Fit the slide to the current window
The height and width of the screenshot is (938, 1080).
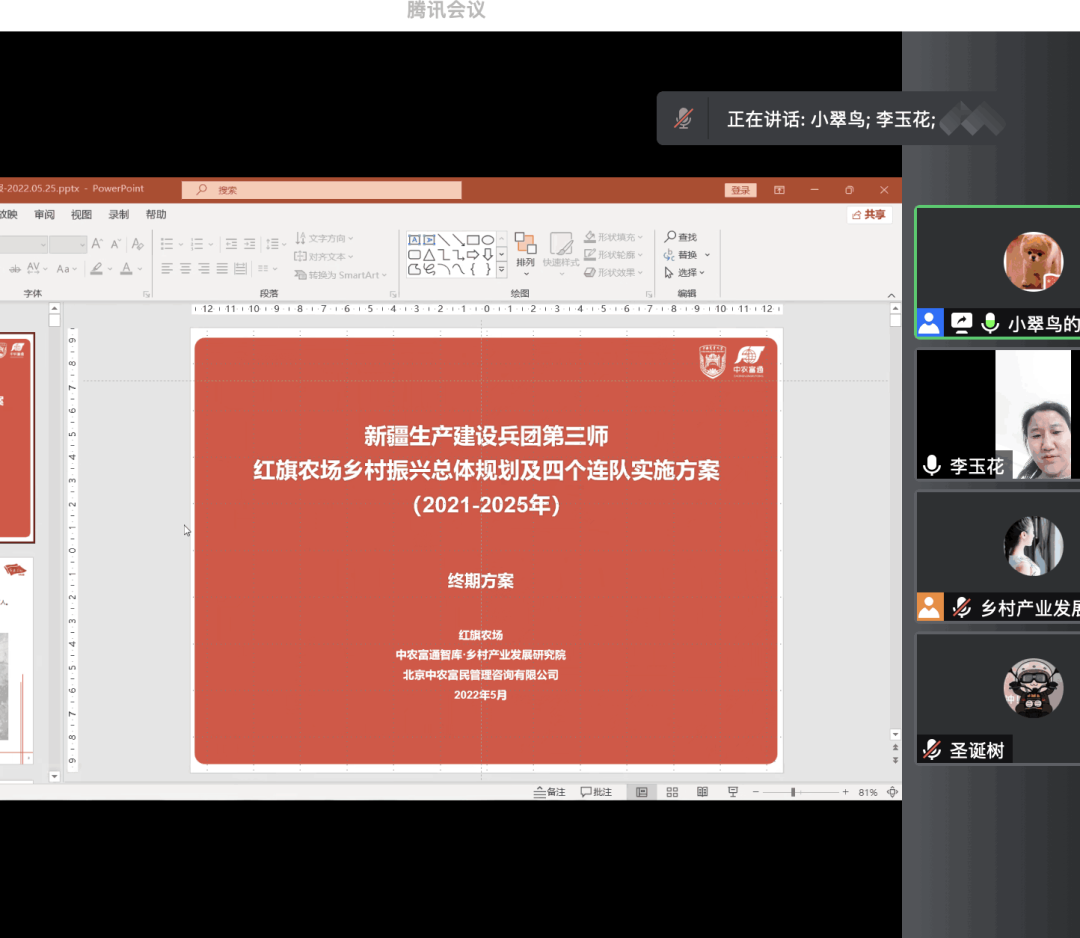(892, 792)
